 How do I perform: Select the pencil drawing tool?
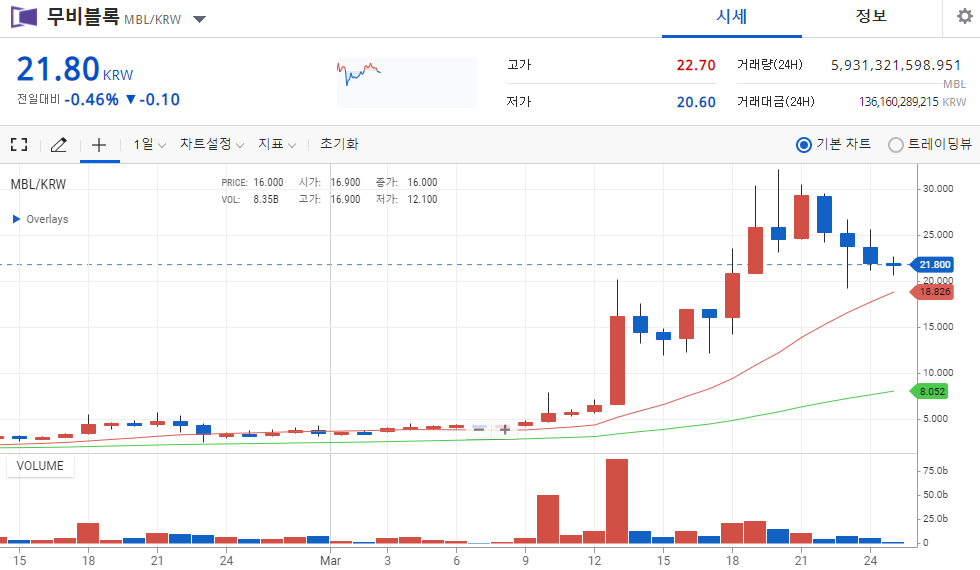coord(59,145)
